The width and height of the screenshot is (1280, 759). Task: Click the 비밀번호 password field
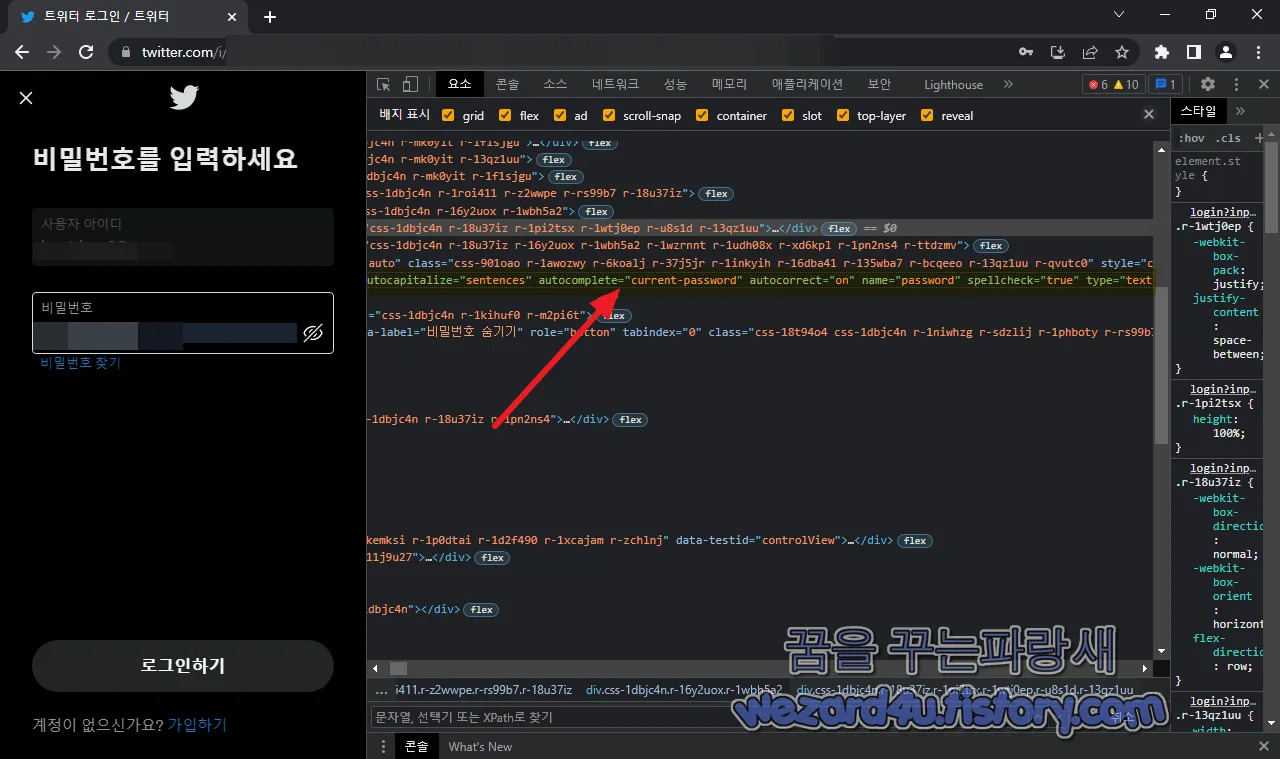pos(182,322)
